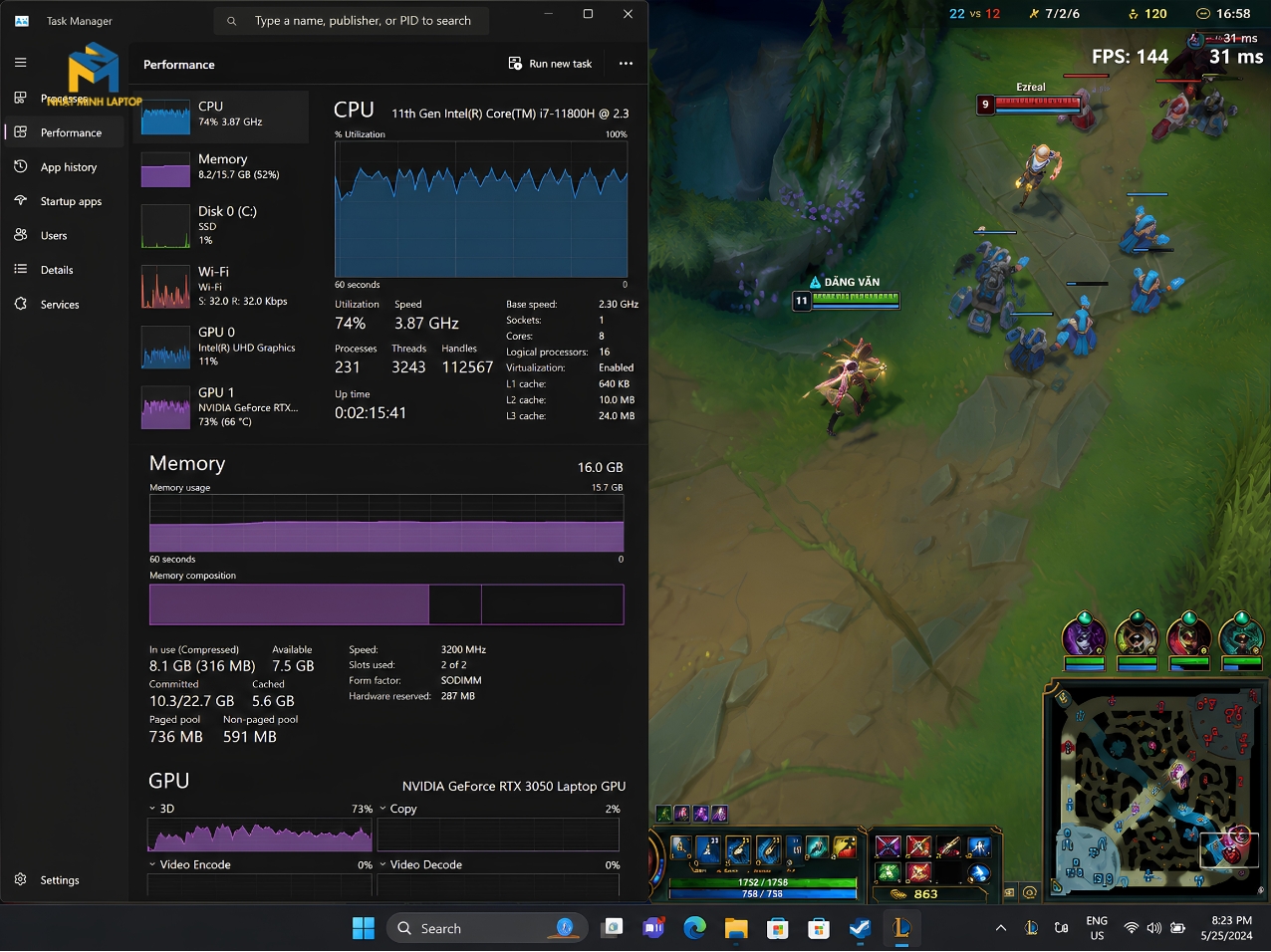
Task: Open volume control from system tray
Action: [x=1153, y=928]
